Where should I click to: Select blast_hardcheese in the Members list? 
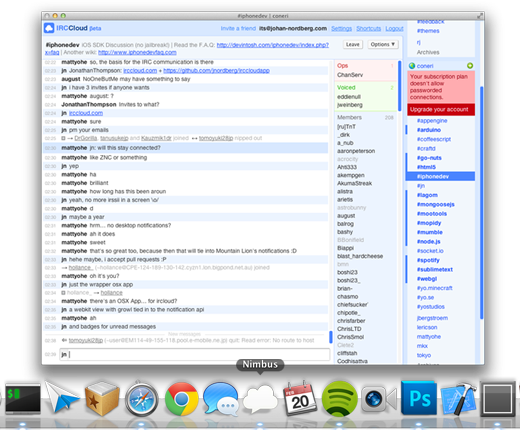(360, 256)
